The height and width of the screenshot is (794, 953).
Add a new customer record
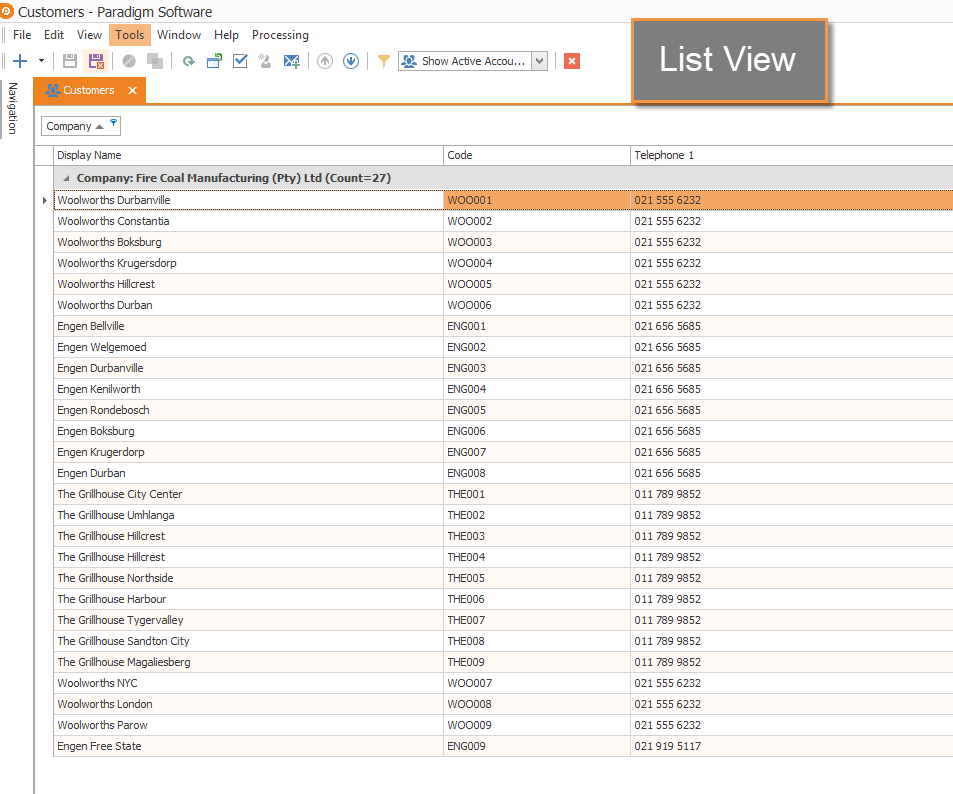(21, 60)
